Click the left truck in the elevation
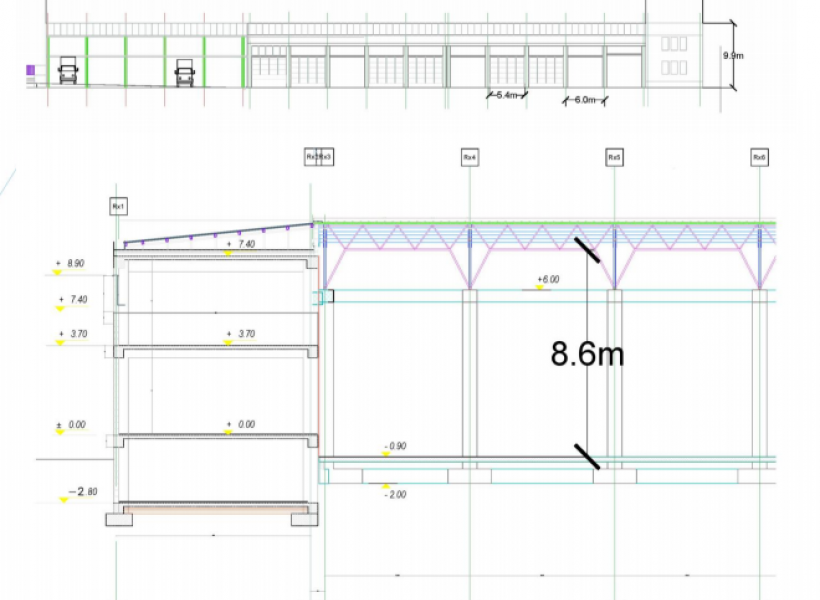Image resolution: width=820 pixels, height=600 pixels. pos(68,73)
